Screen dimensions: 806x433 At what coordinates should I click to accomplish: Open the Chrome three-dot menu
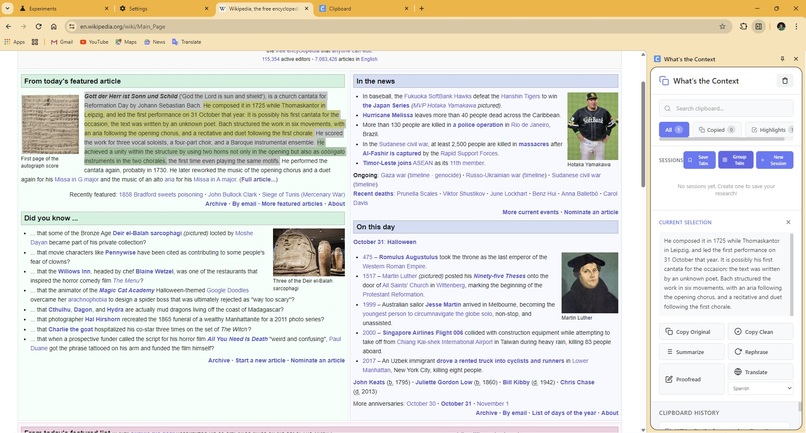tap(796, 26)
